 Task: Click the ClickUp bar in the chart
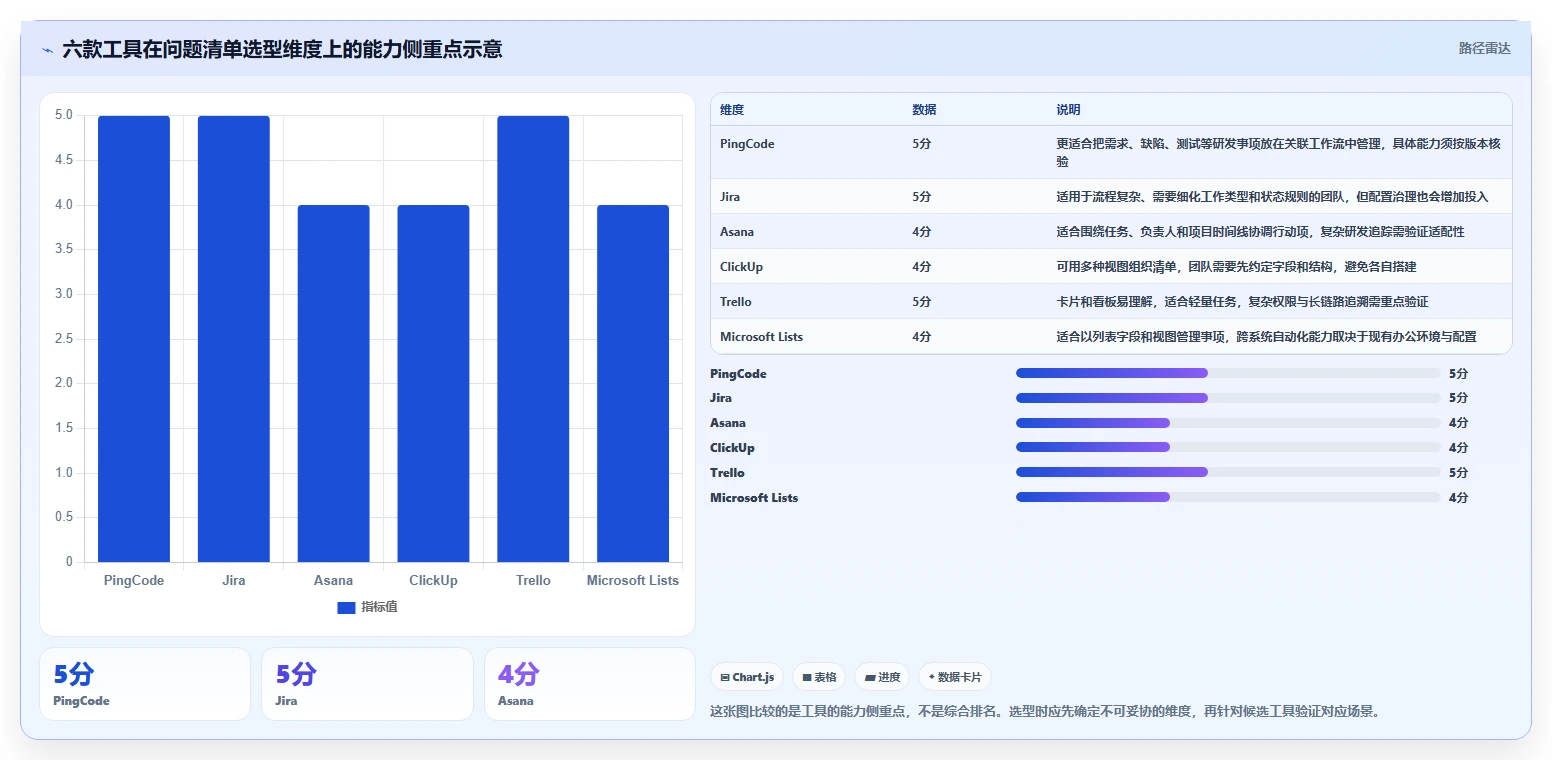tap(433, 384)
